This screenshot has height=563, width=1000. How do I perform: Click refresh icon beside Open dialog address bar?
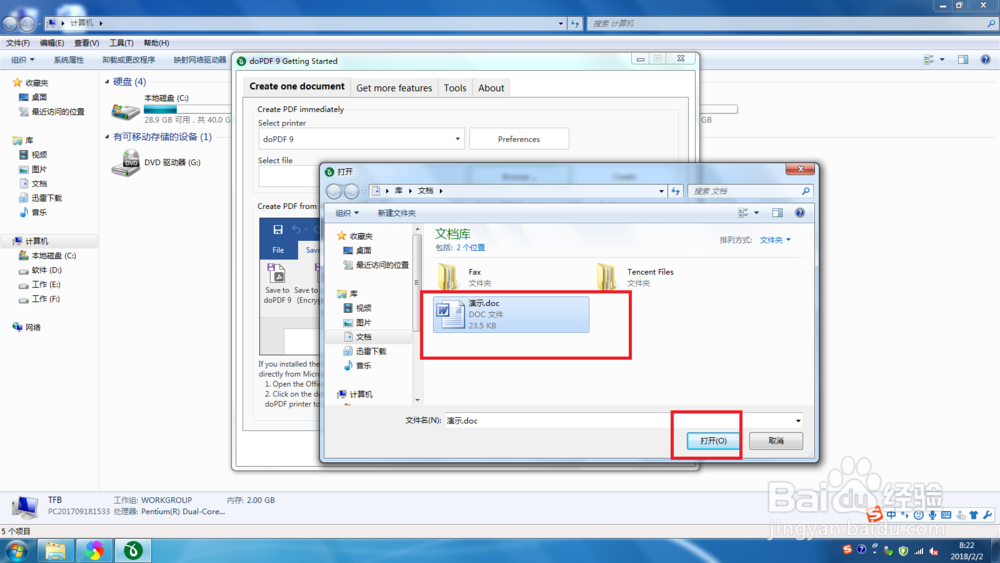(676, 191)
